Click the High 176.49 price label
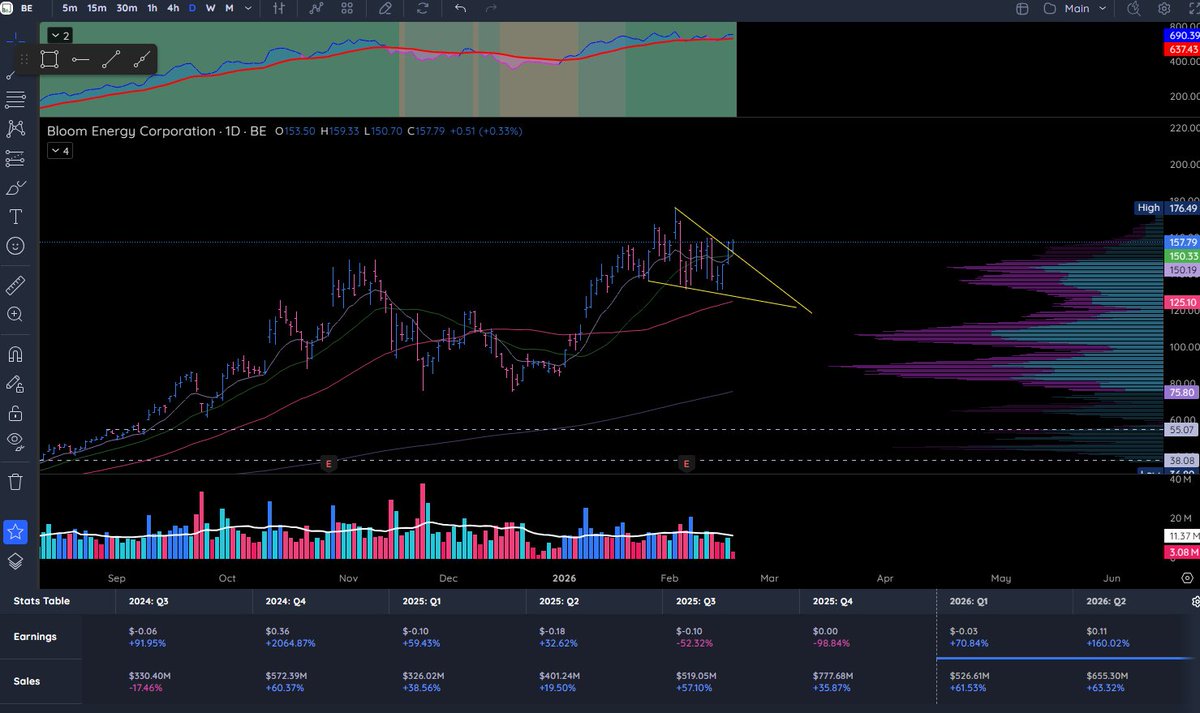The width and height of the screenshot is (1200, 713). [1166, 208]
